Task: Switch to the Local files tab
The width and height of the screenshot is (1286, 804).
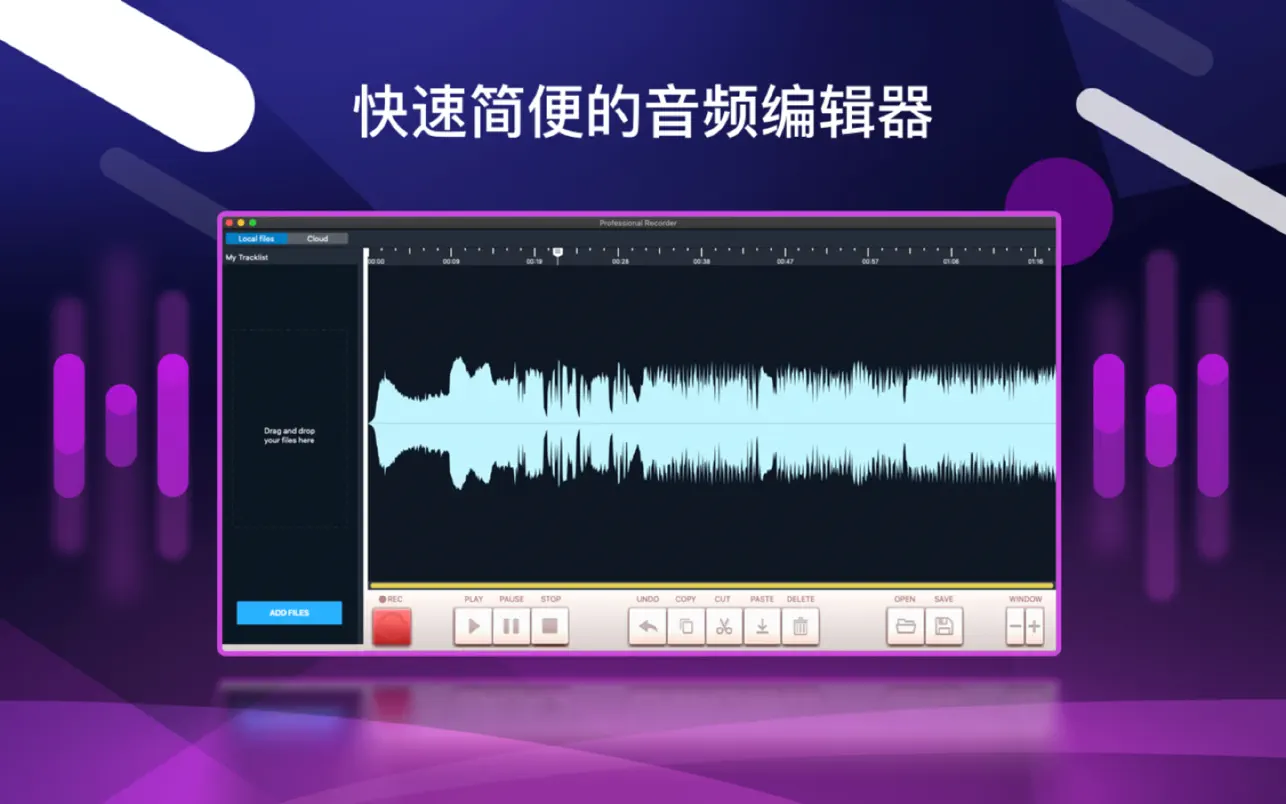Action: 256,239
